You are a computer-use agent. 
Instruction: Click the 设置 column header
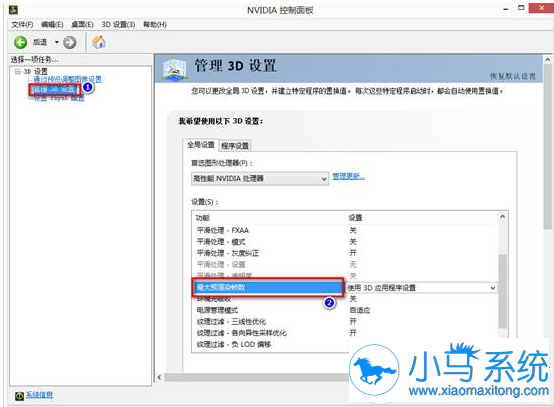(355, 218)
